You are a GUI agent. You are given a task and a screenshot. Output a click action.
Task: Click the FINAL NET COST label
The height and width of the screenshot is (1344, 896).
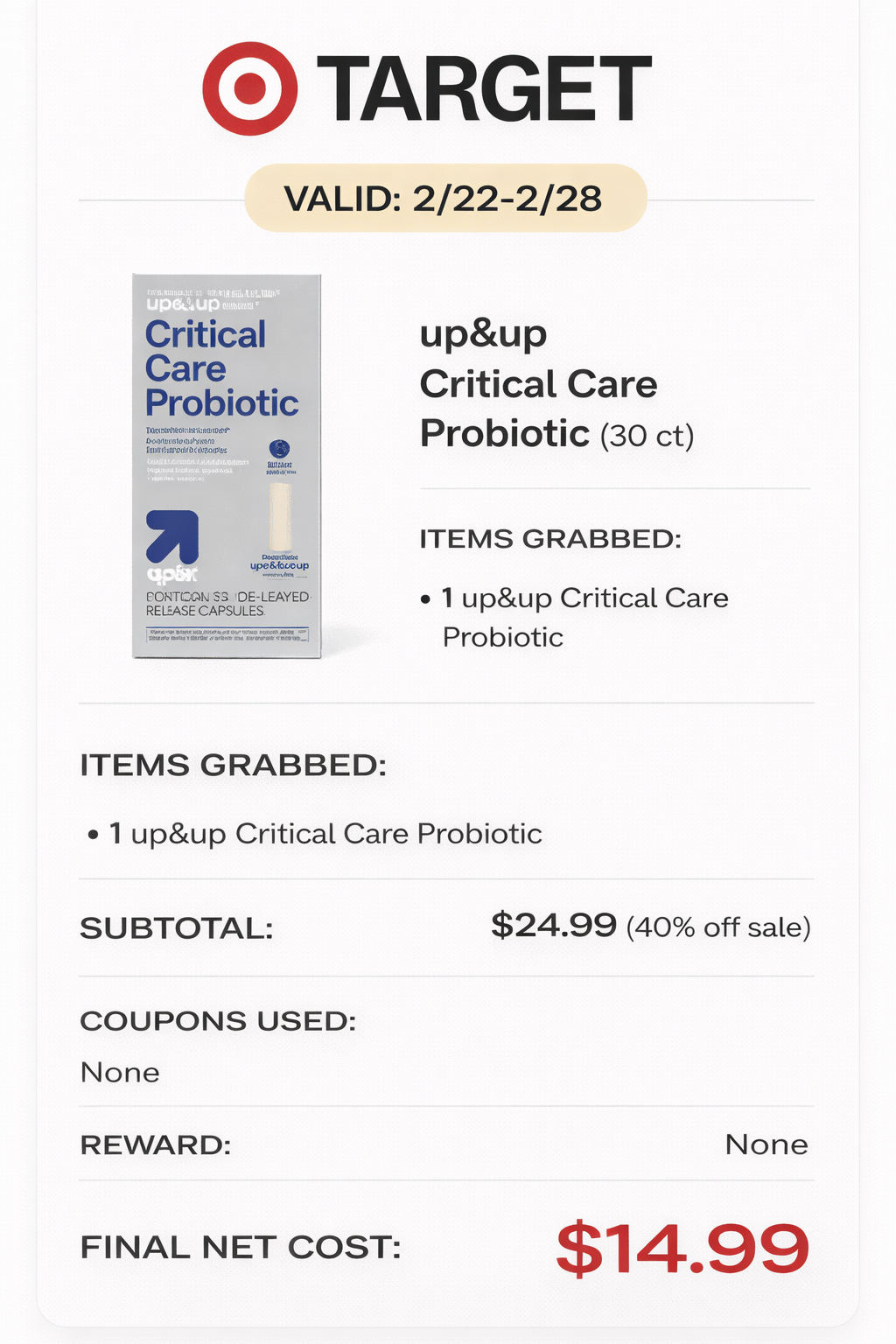(241, 1248)
